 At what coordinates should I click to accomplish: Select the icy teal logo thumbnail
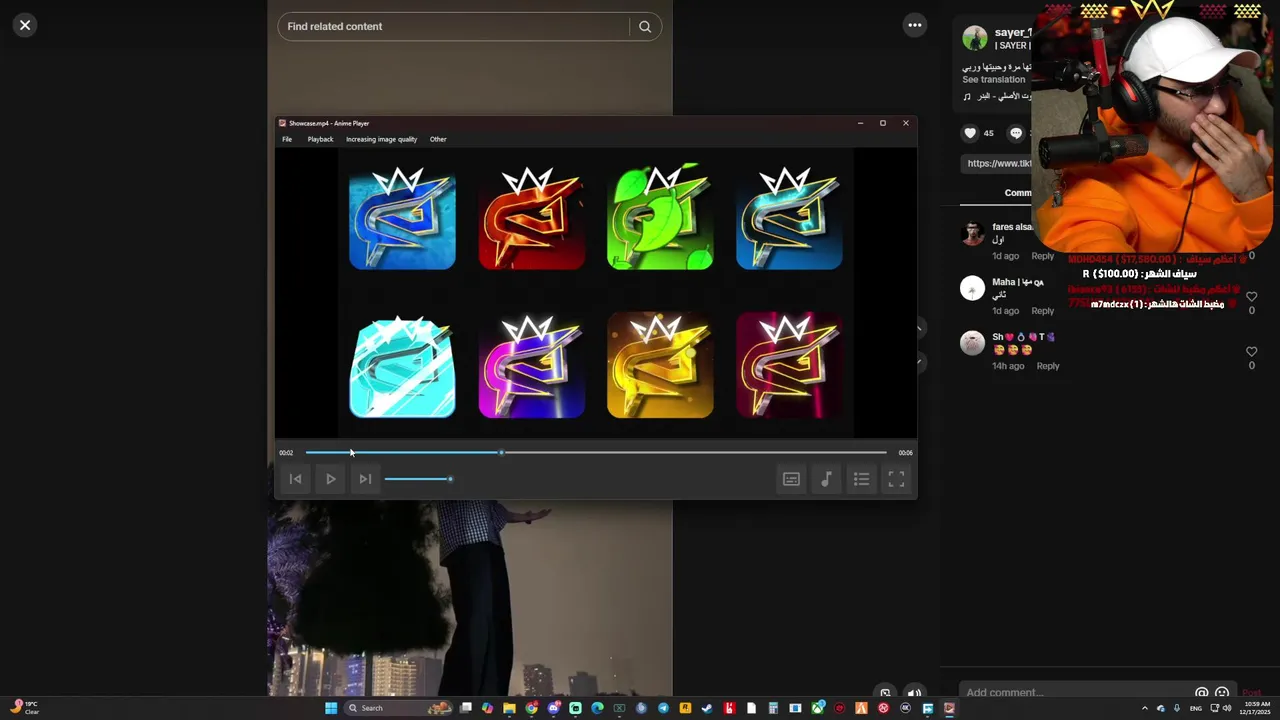(x=402, y=366)
